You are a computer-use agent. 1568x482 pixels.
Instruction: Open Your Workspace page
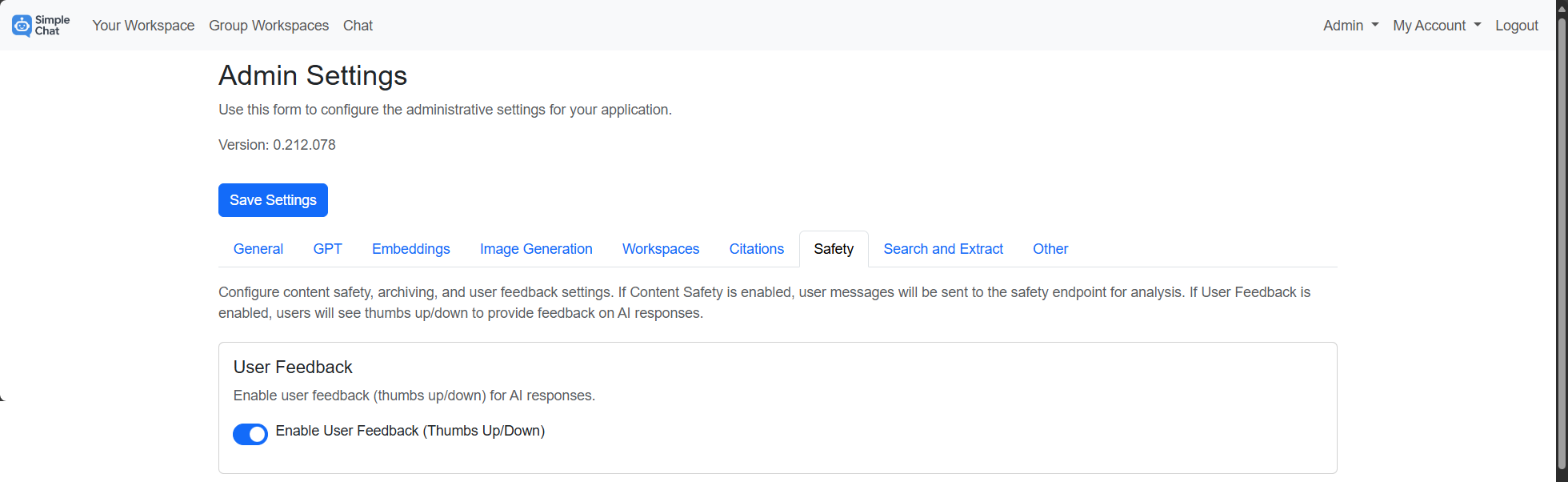click(143, 26)
